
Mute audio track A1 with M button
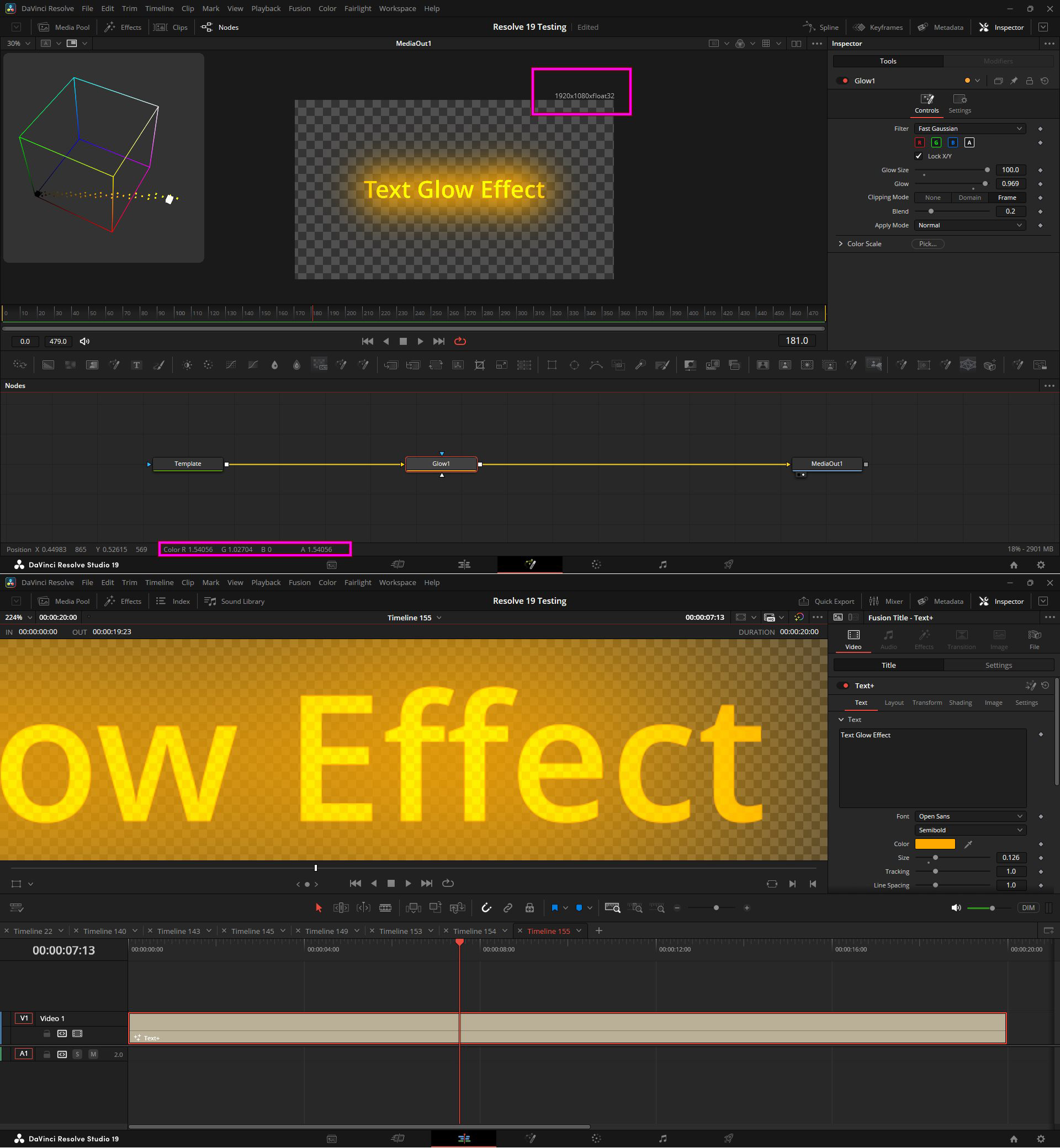point(93,1054)
